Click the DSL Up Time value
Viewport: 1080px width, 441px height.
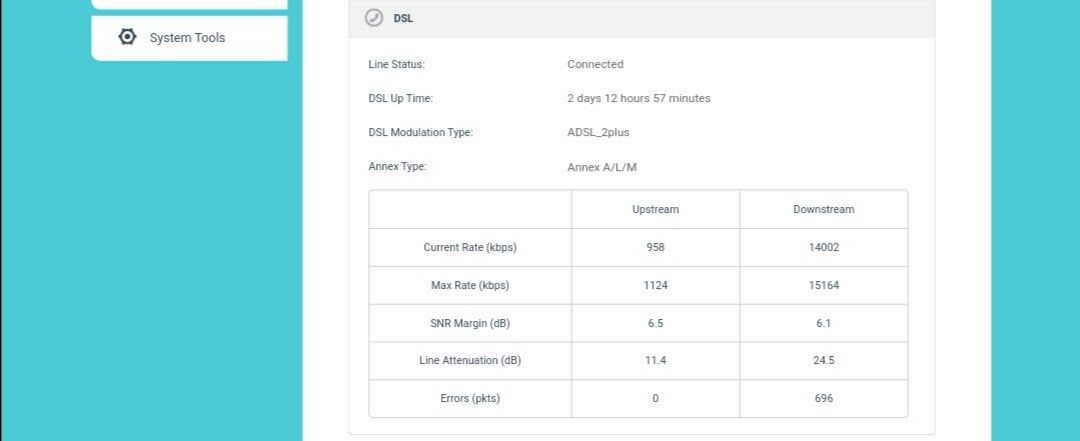(x=638, y=98)
